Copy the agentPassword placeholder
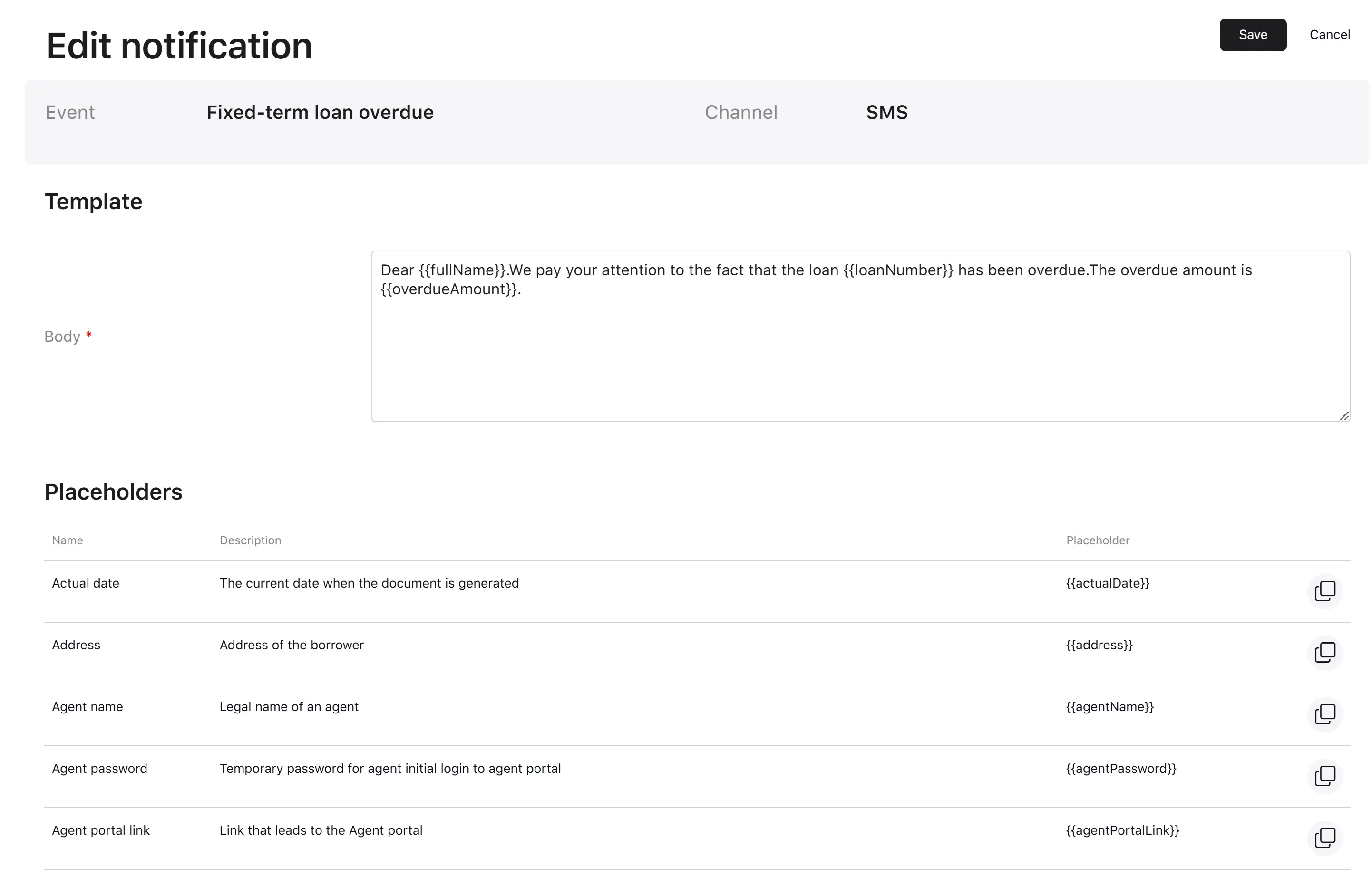 [1325, 776]
